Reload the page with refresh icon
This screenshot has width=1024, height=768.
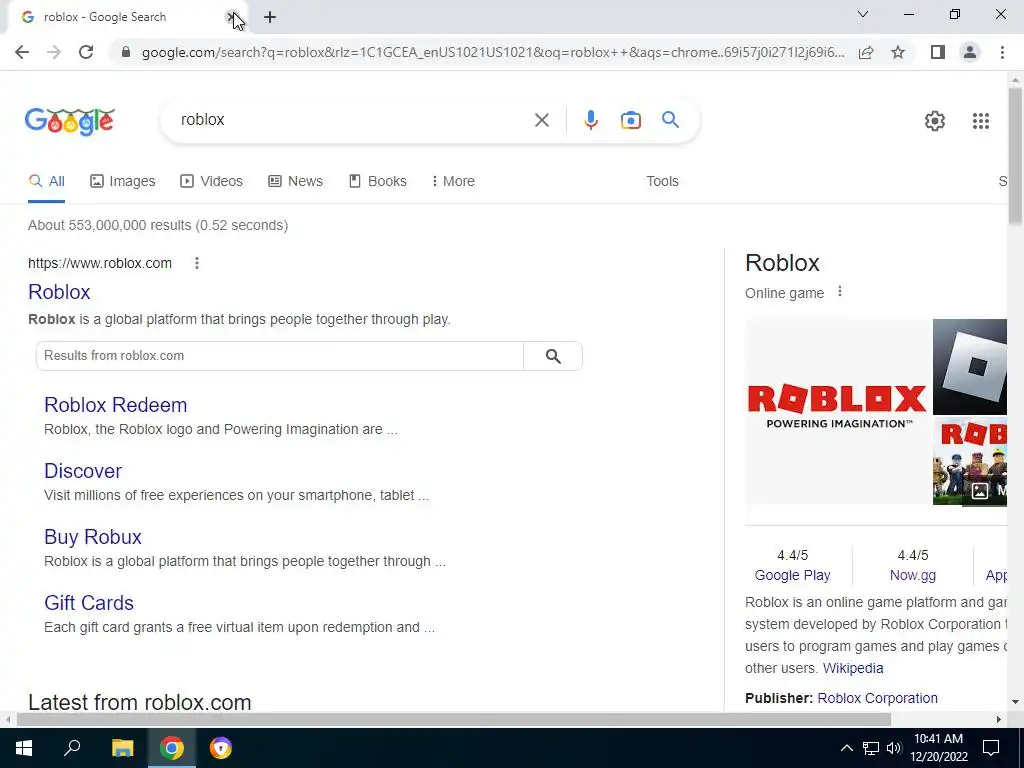point(86,52)
